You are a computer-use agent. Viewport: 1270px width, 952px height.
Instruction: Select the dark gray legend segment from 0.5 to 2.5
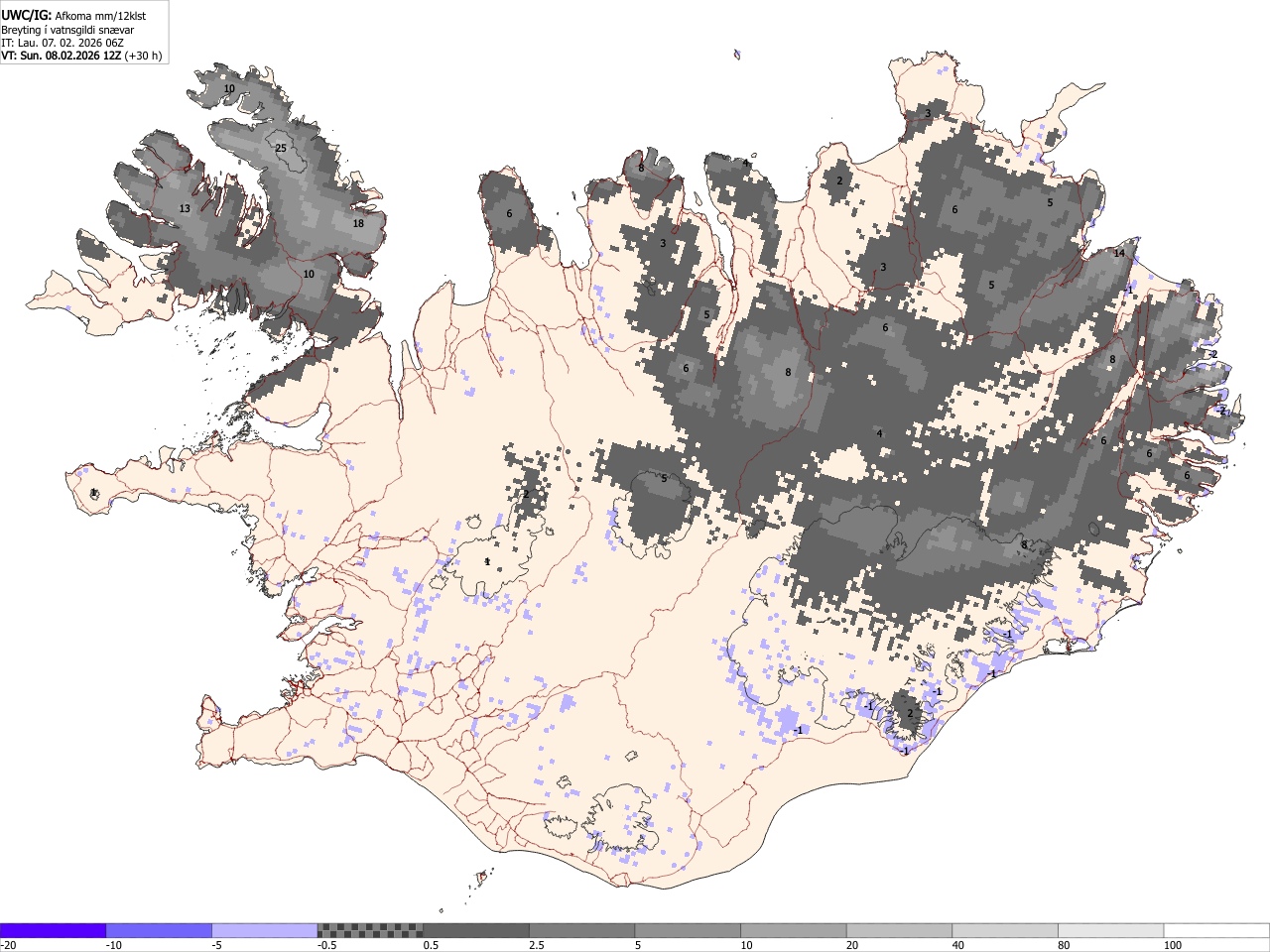(x=476, y=930)
